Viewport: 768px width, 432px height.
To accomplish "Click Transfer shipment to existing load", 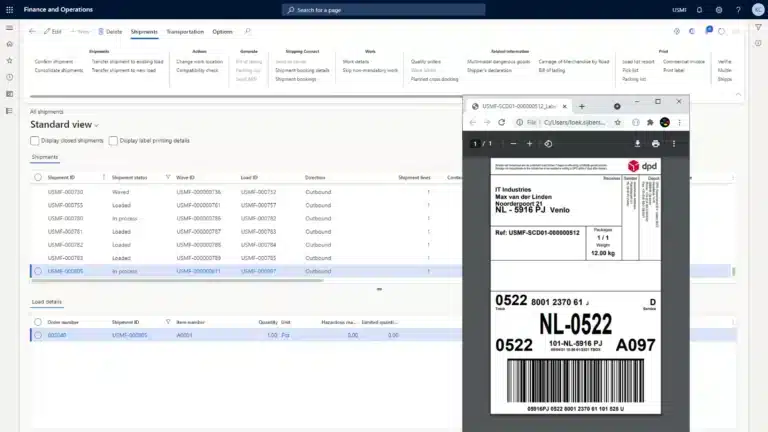I will click(127, 62).
